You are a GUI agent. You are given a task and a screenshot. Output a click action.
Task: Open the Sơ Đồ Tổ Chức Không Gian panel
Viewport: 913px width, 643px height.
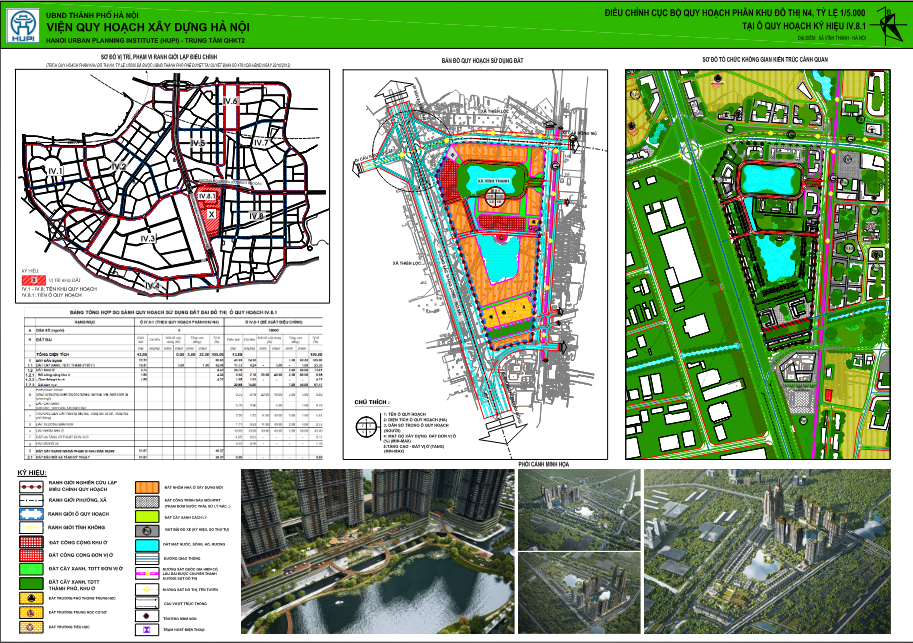765,250
